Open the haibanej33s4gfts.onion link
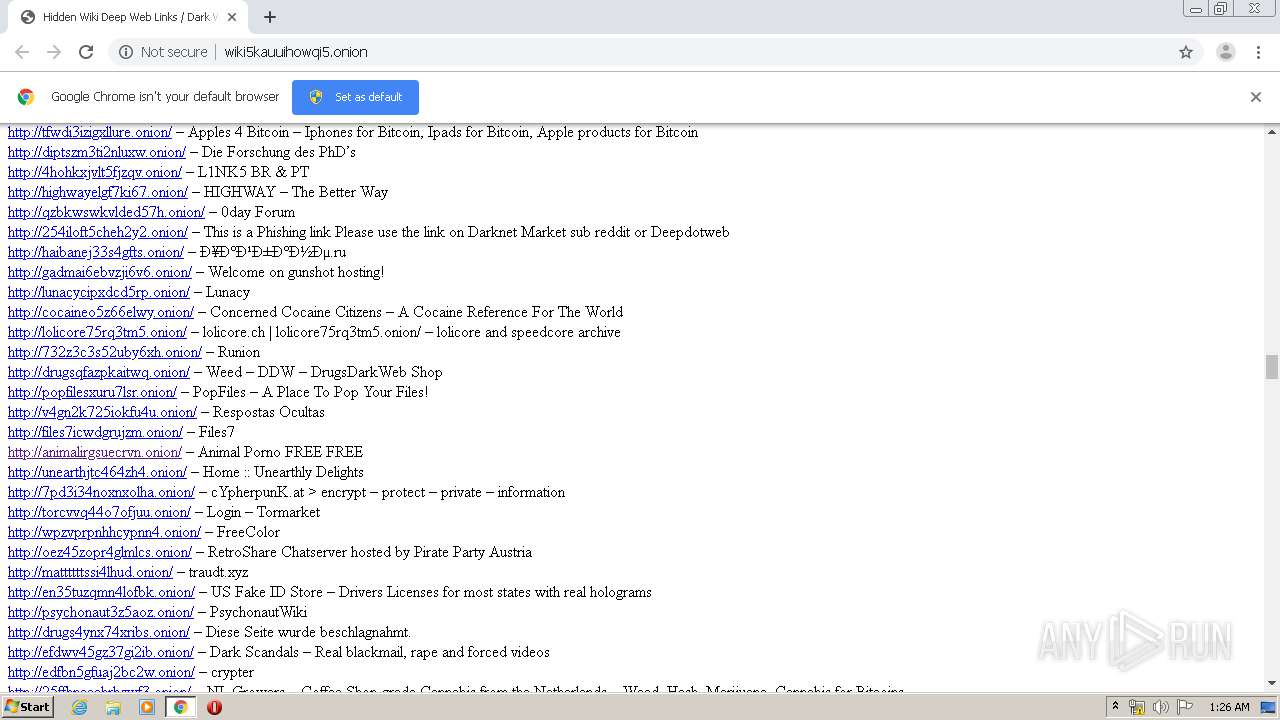Screen dimensions: 1280x720 96,252
